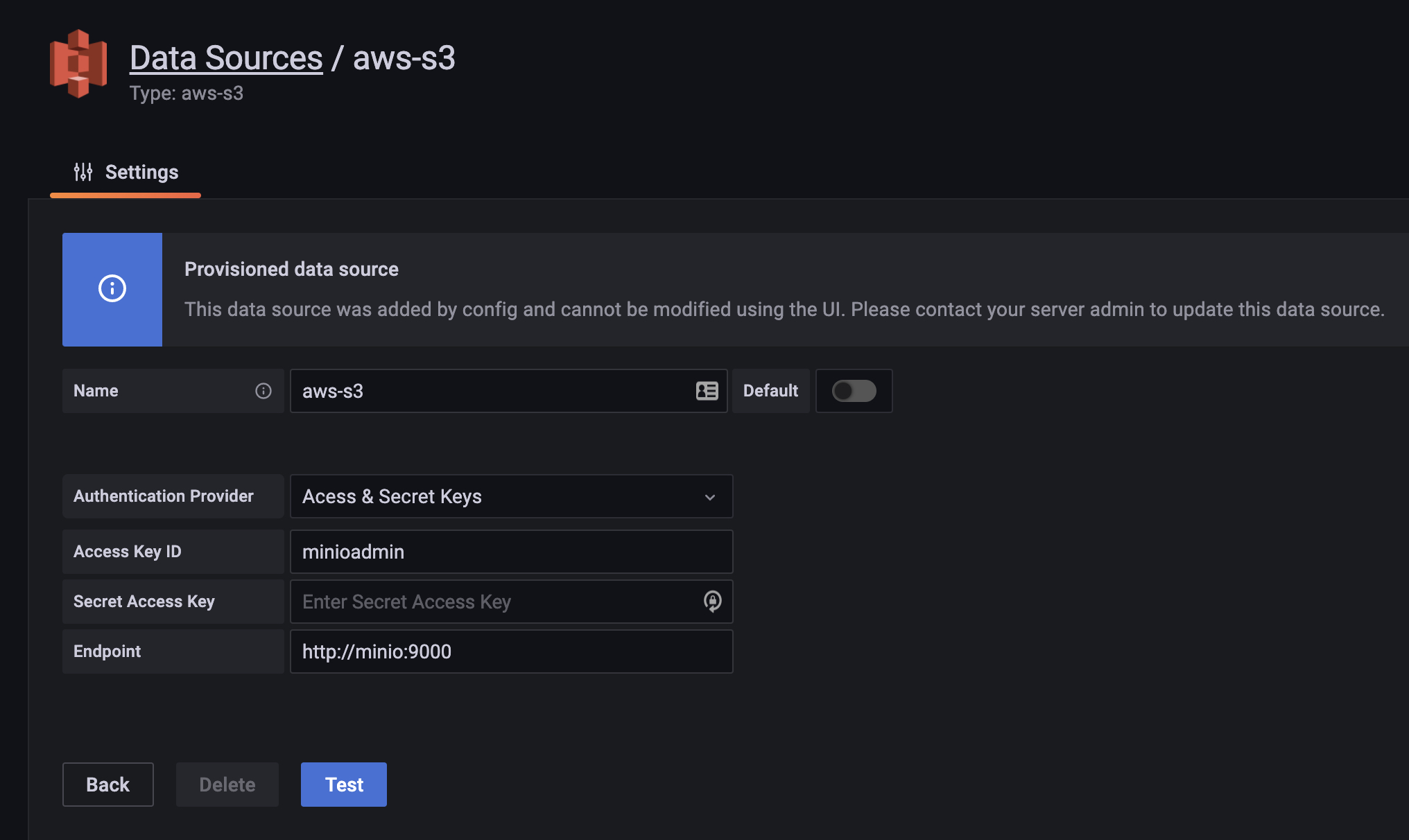Click the contact card icon in Name field
The width and height of the screenshot is (1409, 840).
tap(707, 391)
